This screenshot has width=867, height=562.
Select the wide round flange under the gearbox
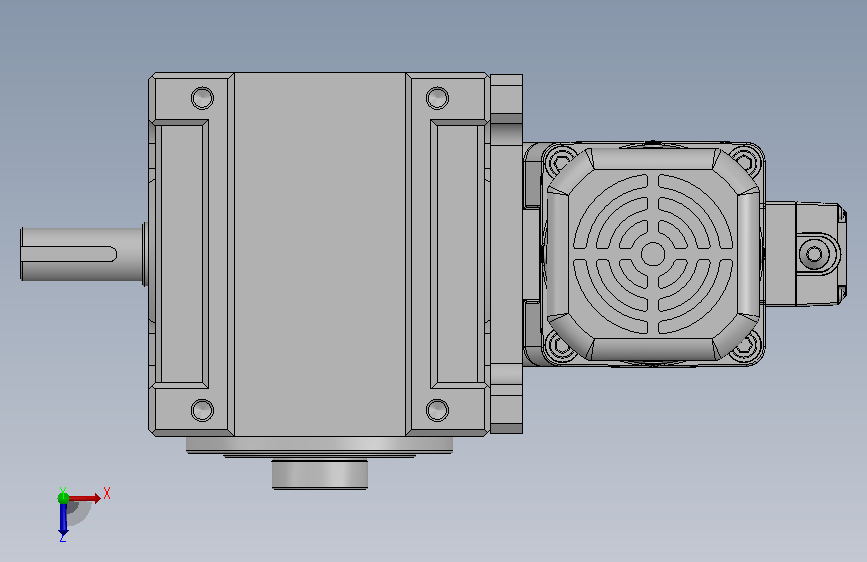click(320, 445)
